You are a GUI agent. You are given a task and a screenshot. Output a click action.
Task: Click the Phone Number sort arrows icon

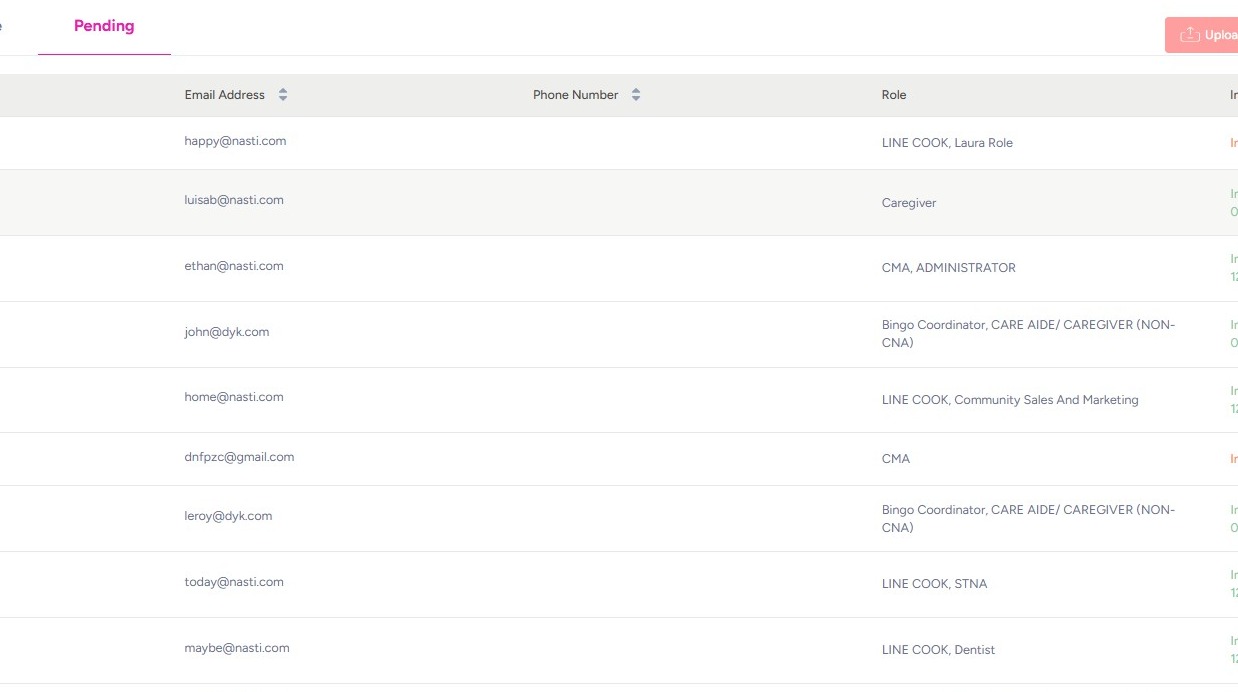pyautogui.click(x=636, y=95)
